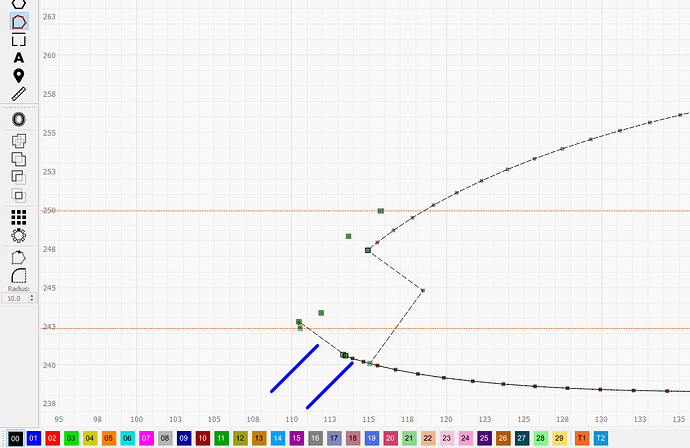690x448 pixels.
Task: Open the Circular Array tool
Action: coord(18,235)
